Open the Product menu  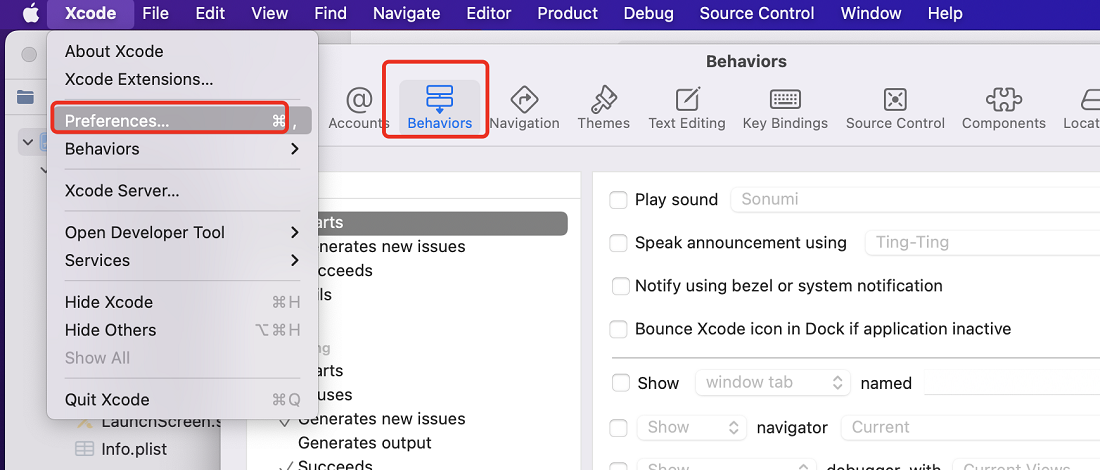[568, 13]
